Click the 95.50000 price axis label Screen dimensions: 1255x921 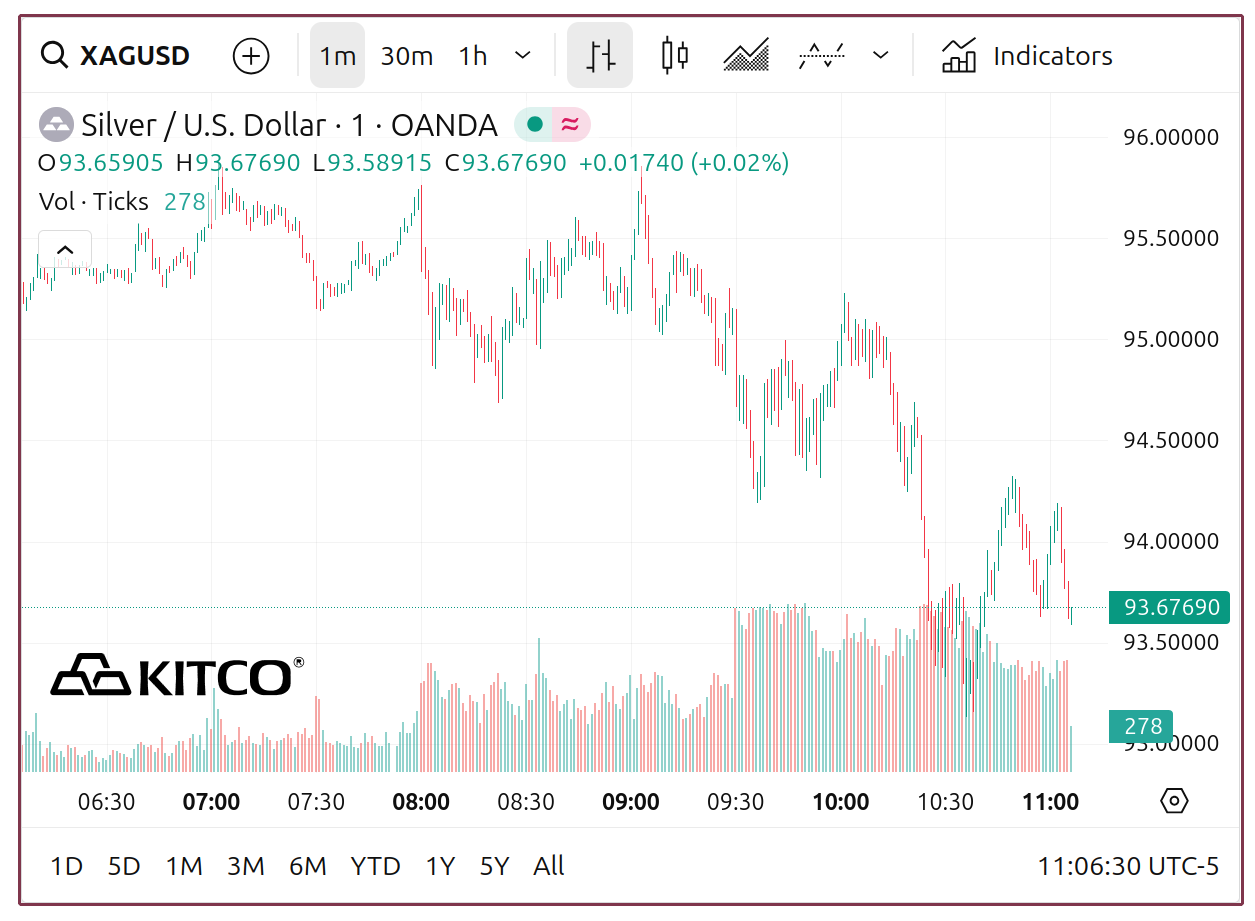click(1171, 238)
